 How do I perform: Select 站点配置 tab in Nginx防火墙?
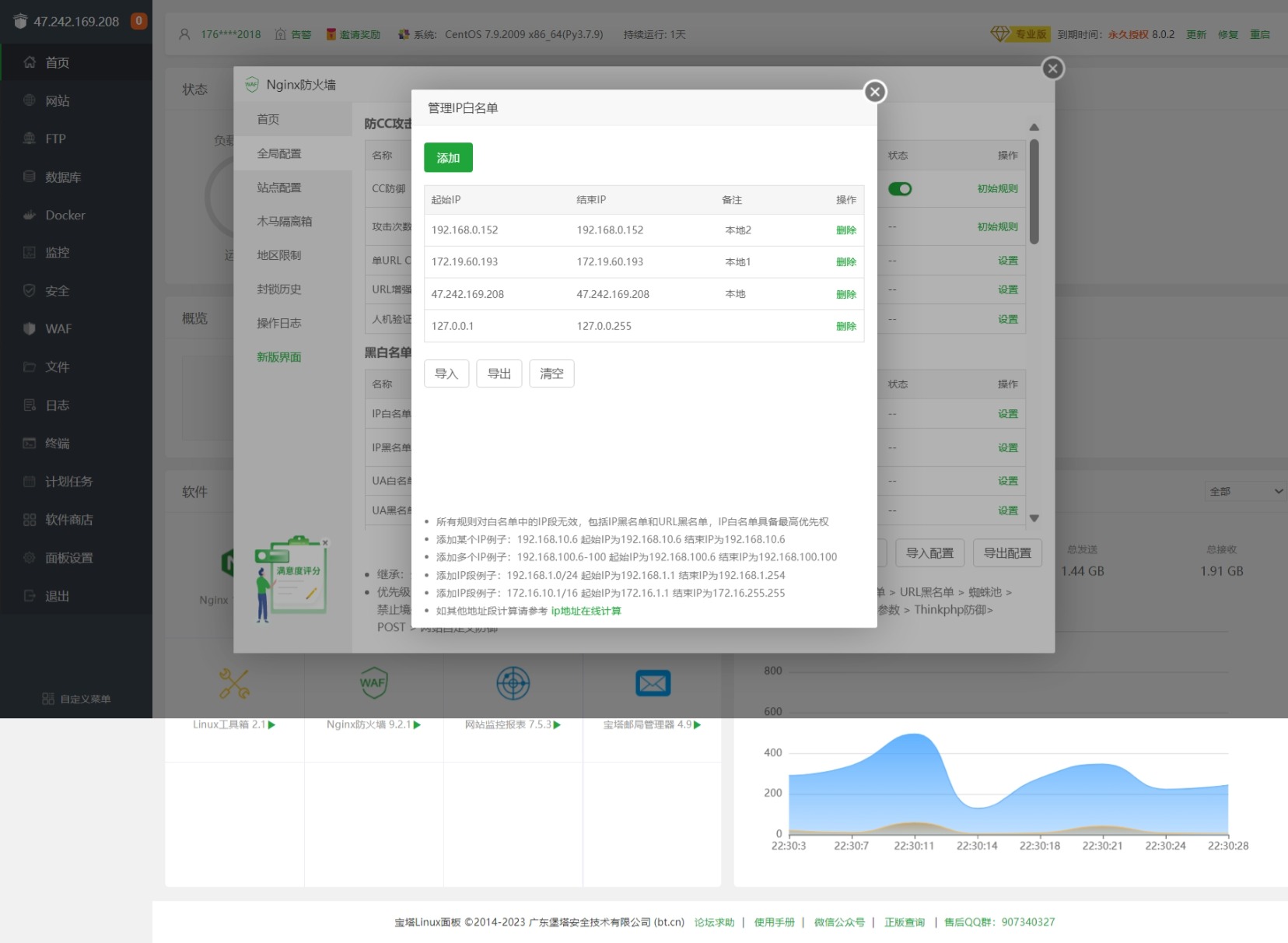[x=292, y=188]
